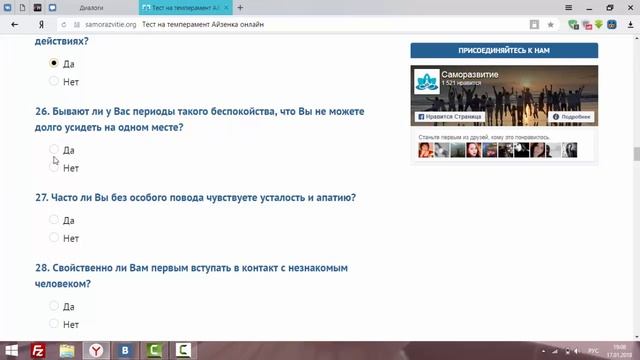
Task: Click the Подробнее button in Facebook widget
Action: (x=571, y=117)
